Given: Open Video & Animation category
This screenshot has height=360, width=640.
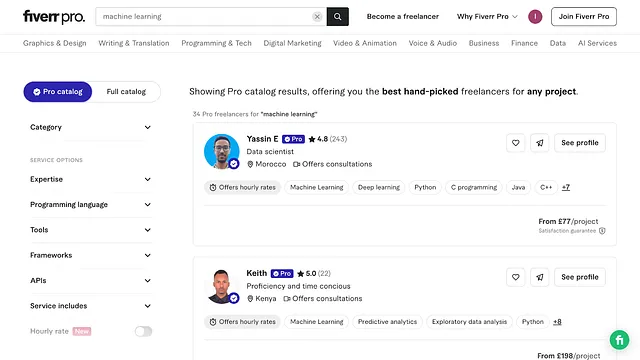Looking at the screenshot, I should point(365,43).
